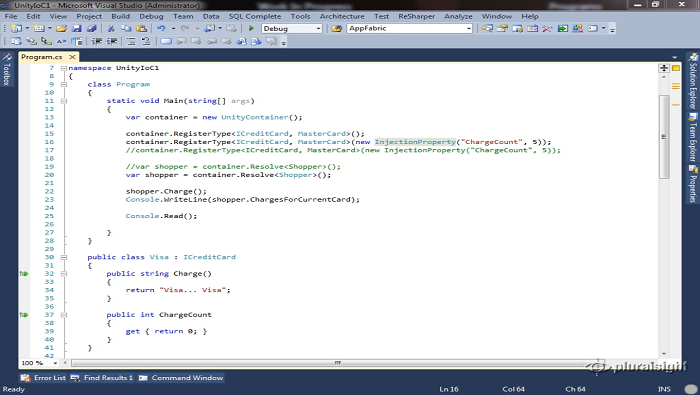Click the Toolbox wrench toolbar icon

click(x=547, y=29)
